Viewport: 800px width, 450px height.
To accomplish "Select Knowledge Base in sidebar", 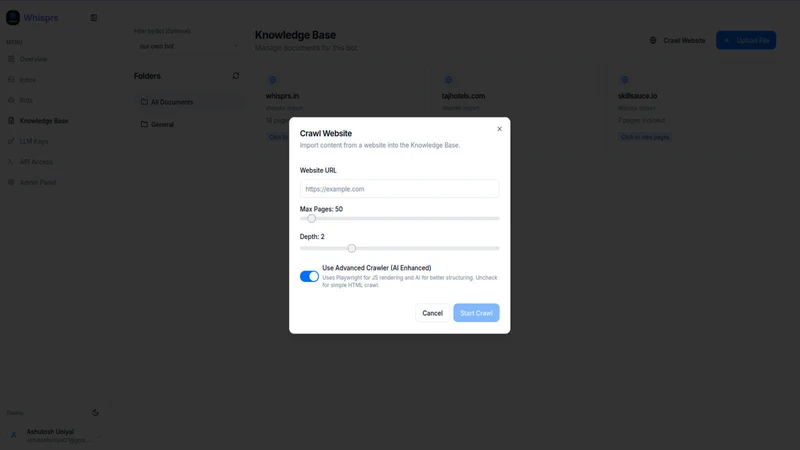I will tap(43, 121).
